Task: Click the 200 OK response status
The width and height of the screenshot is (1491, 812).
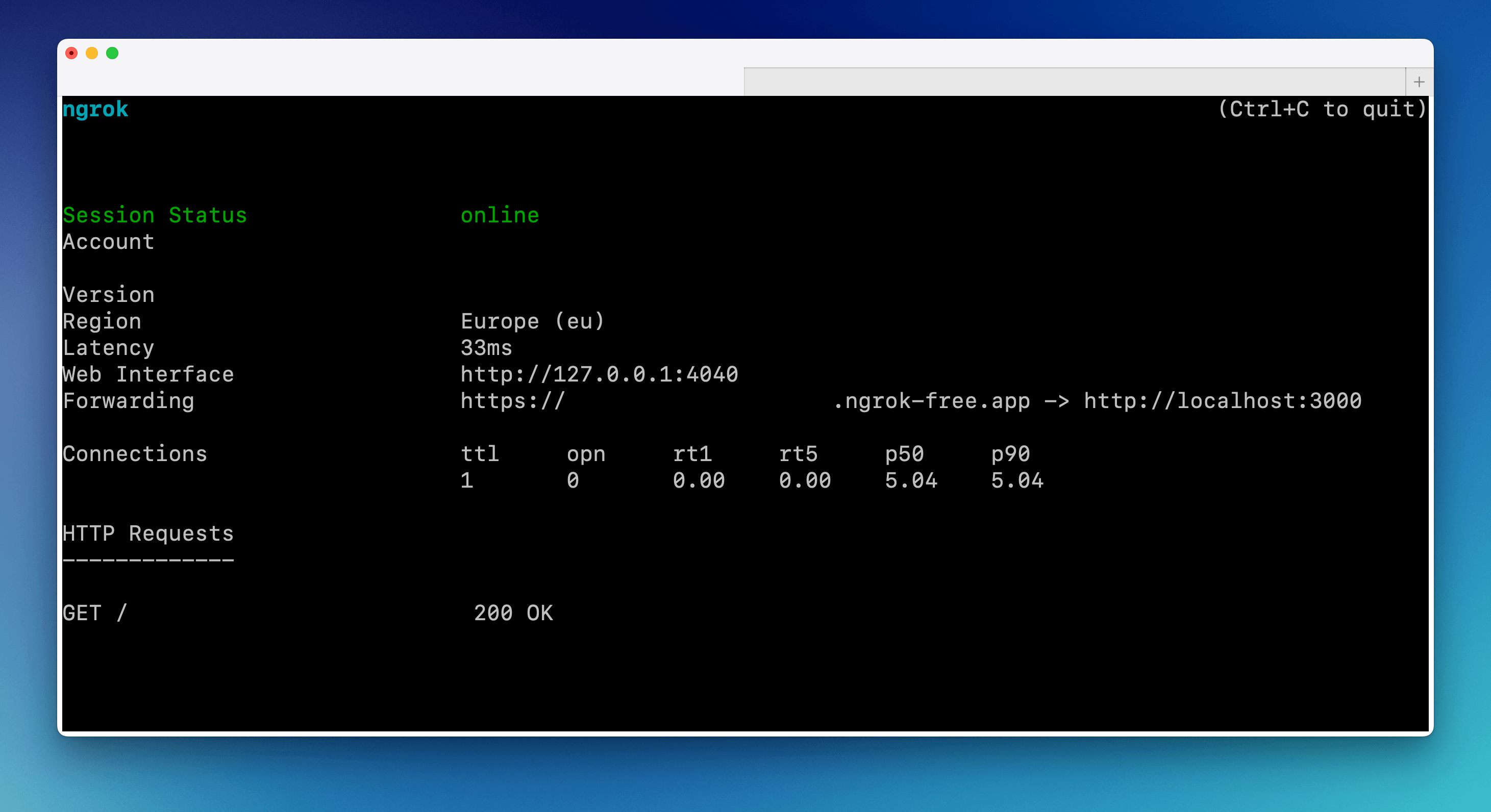Action: [x=513, y=613]
